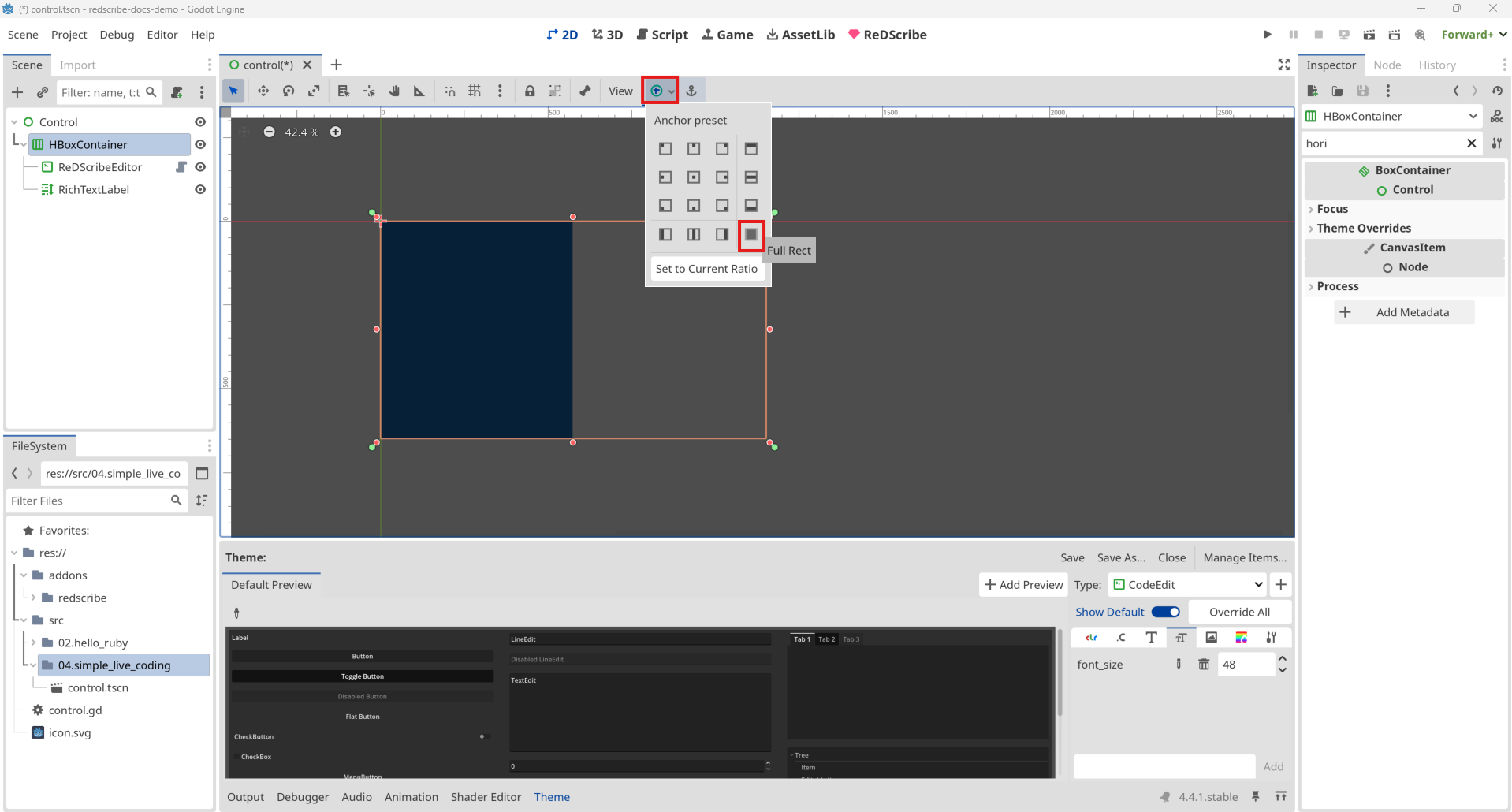
Task: Click Set to Current Ratio
Action: coord(706,269)
